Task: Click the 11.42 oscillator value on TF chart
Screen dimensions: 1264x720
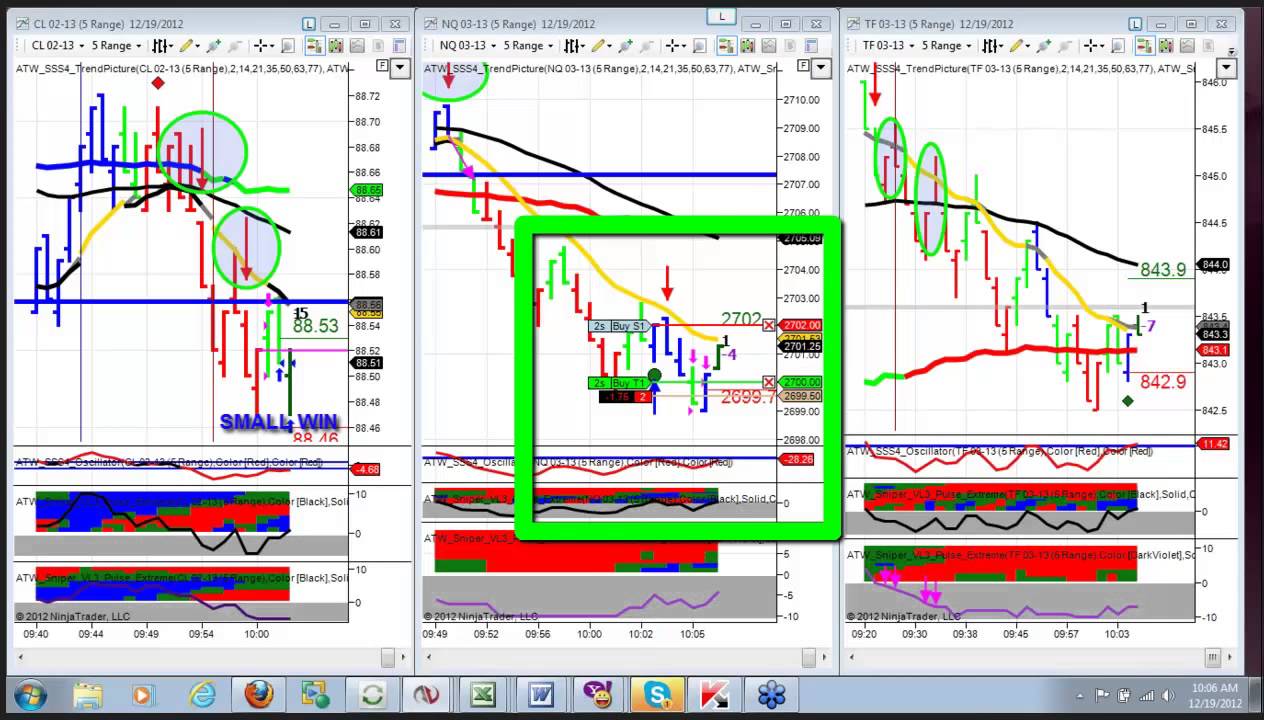Action: 1214,443
